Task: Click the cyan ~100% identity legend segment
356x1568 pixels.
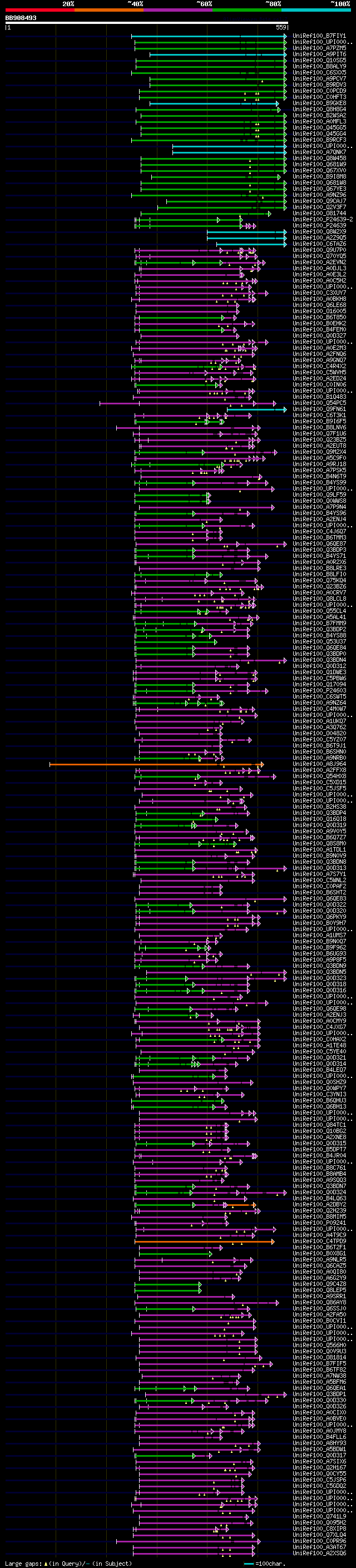Action: (317, 10)
